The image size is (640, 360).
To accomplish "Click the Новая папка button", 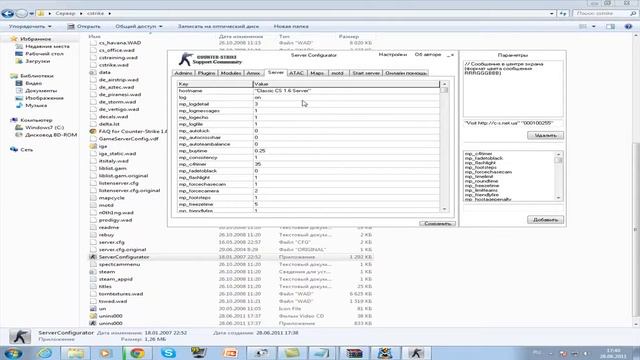I will click(x=291, y=27).
